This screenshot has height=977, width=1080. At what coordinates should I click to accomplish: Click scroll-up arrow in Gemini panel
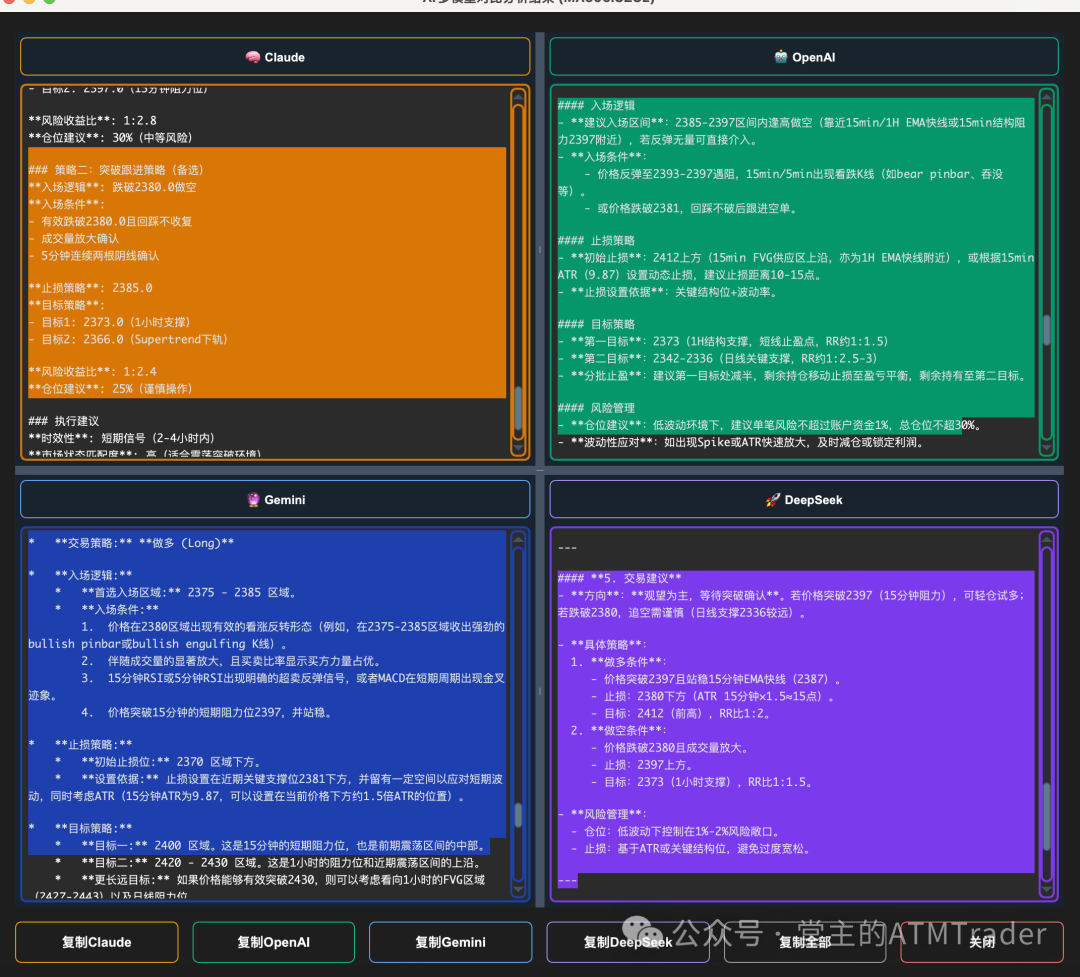518,539
